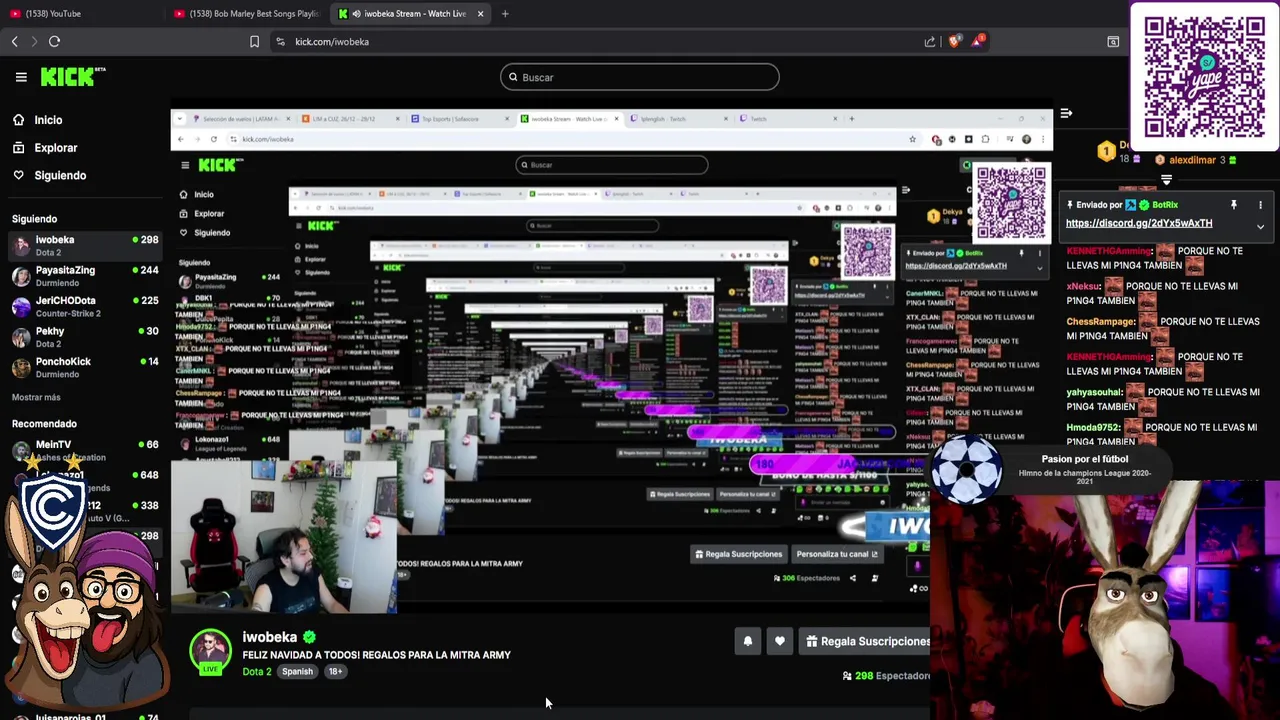Click Hmoda9752 username in chat

[1094, 427]
